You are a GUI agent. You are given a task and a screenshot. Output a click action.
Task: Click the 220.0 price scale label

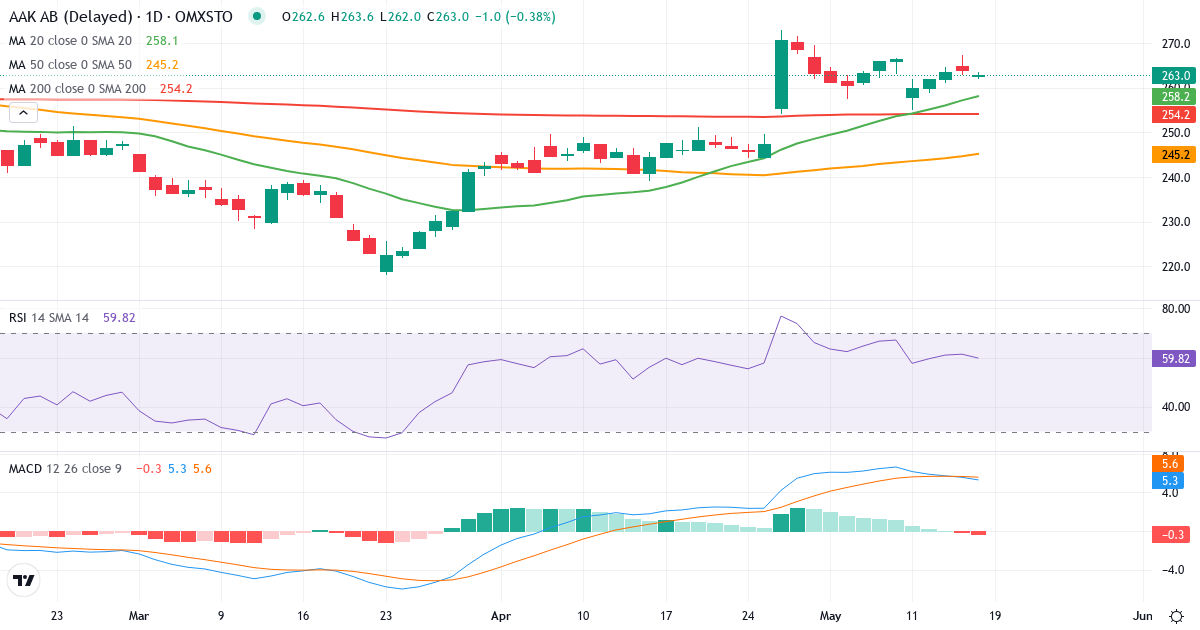point(1175,267)
